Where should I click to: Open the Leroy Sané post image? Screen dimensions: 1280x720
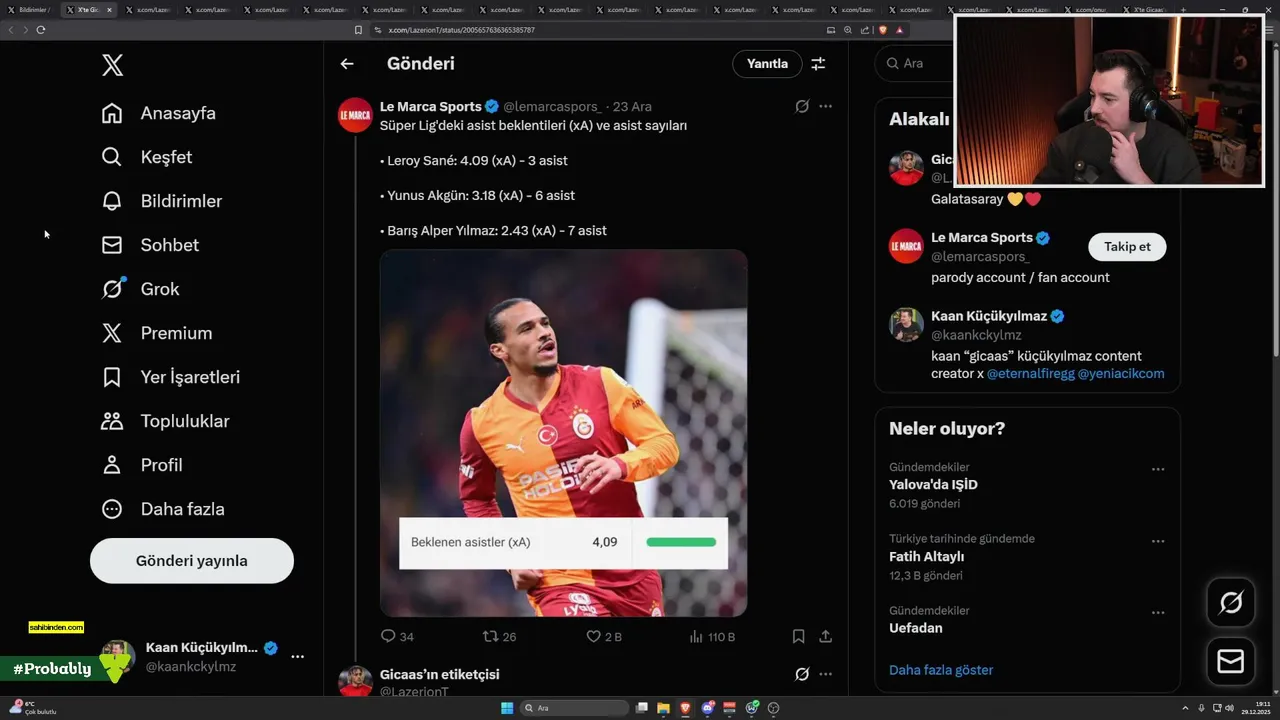click(x=563, y=433)
